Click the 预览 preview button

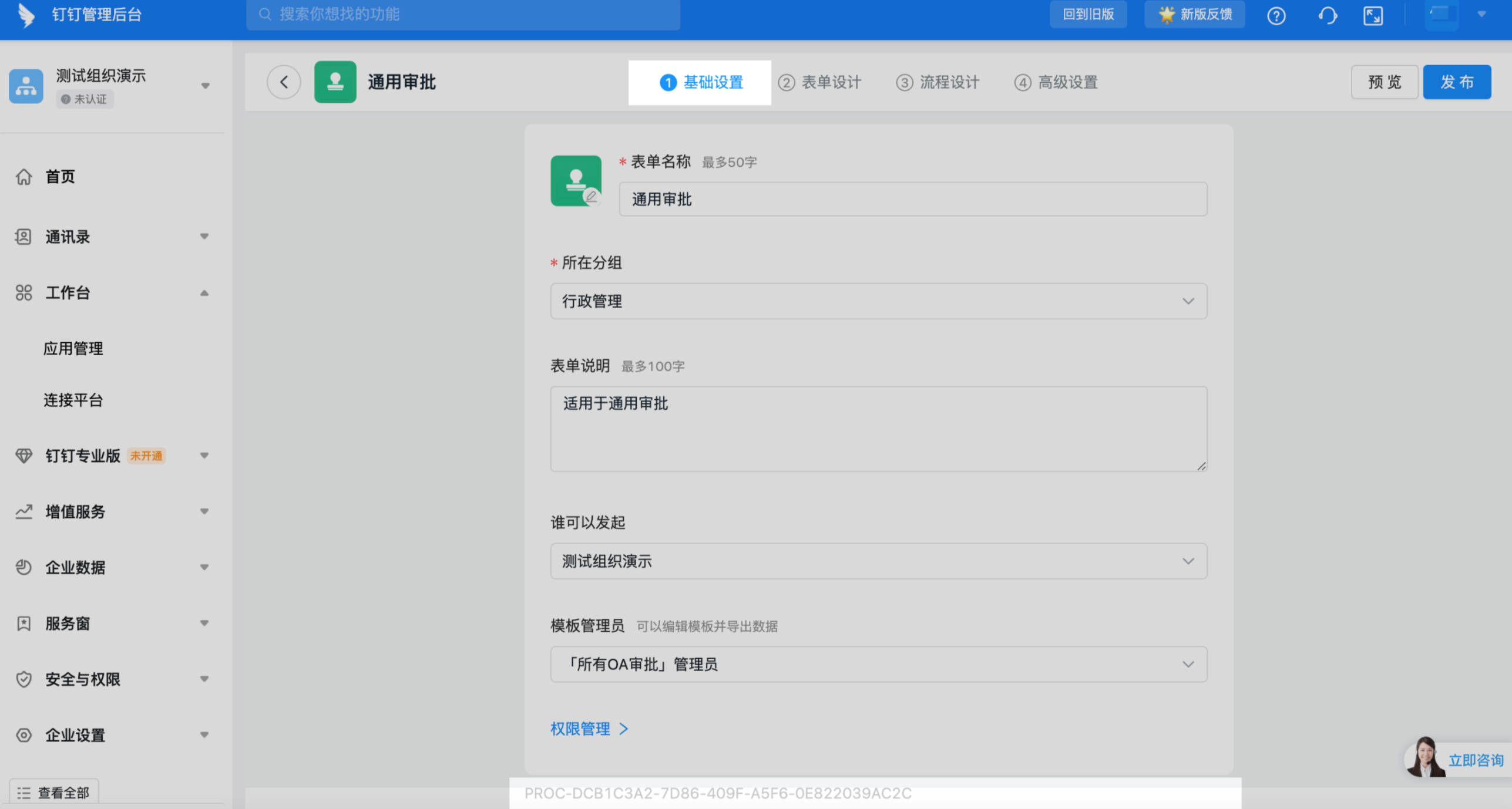(1384, 82)
